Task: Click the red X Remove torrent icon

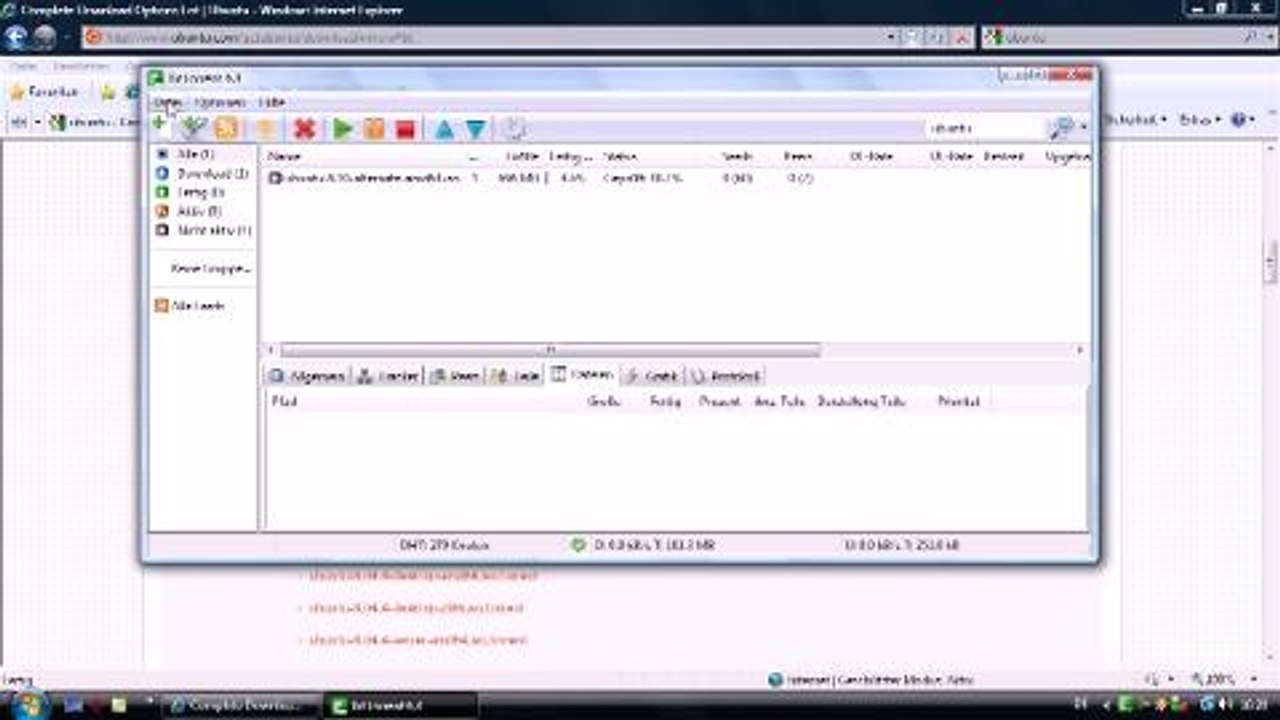Action: click(x=304, y=128)
